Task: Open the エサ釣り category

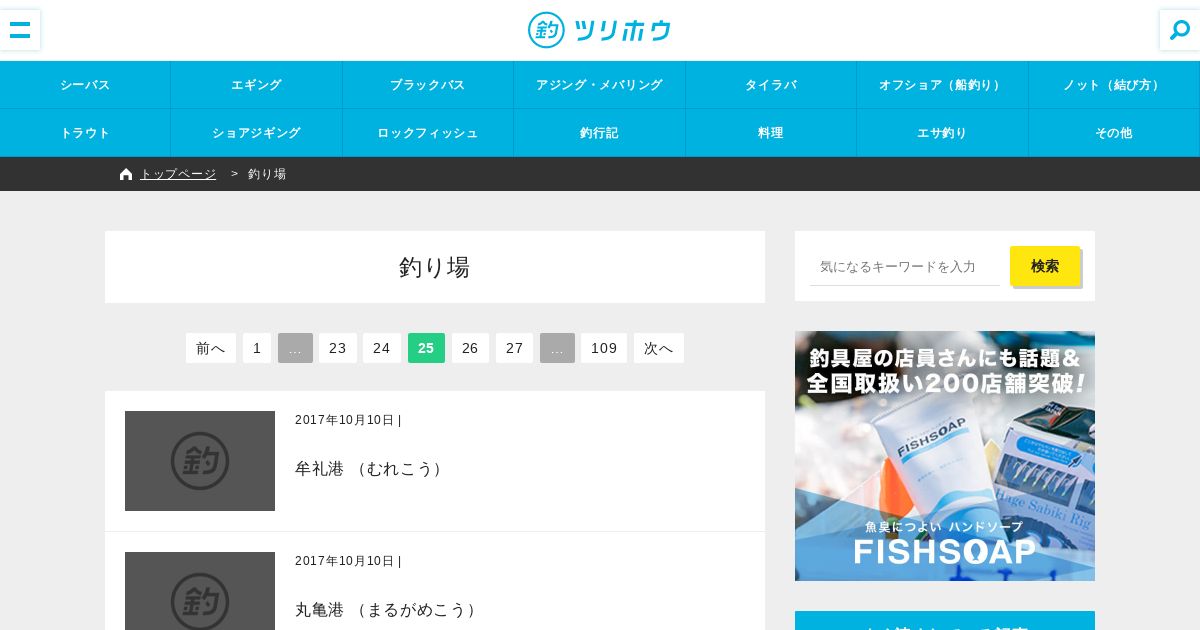Action: [942, 133]
